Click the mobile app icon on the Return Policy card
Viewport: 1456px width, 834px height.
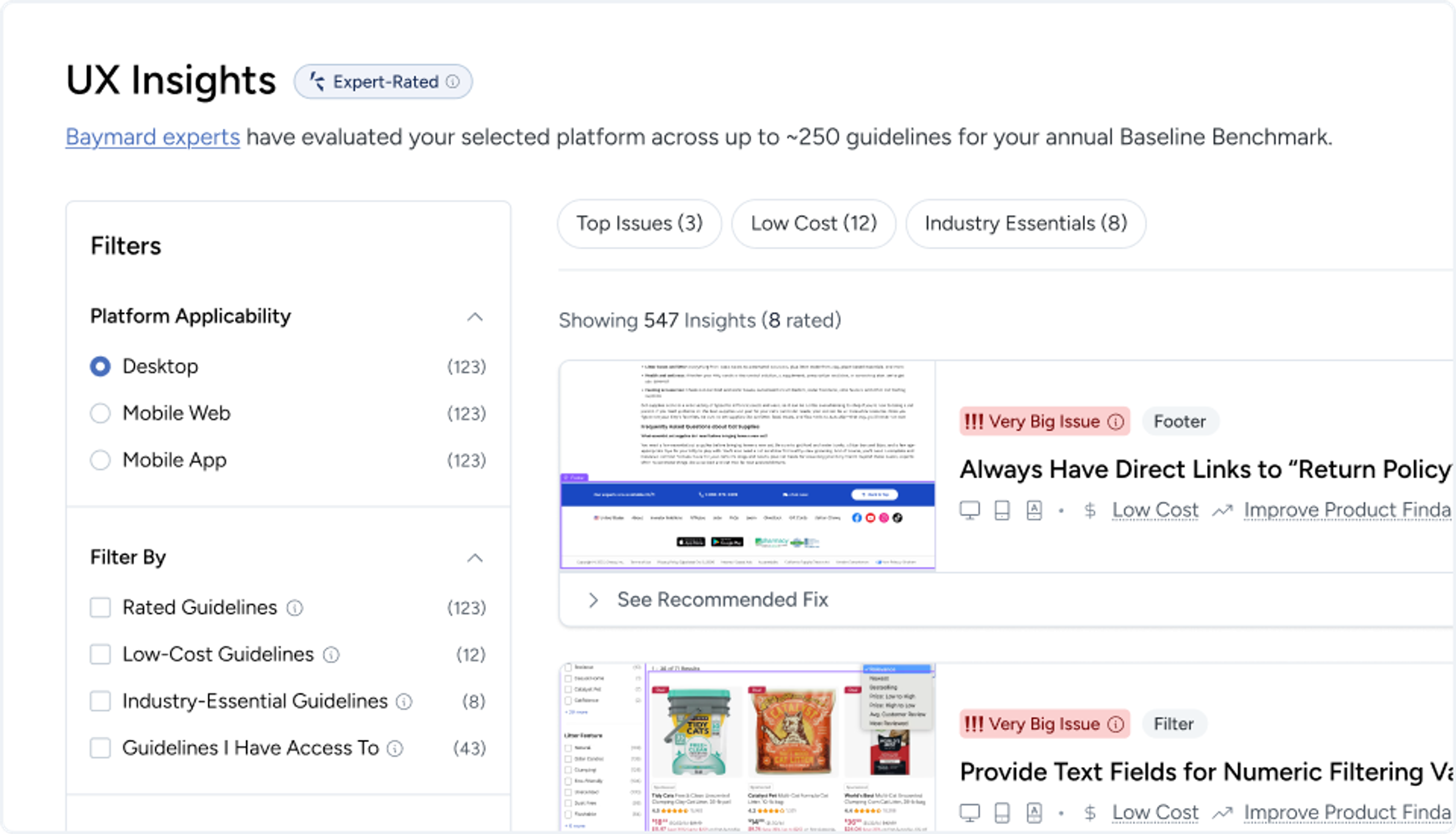pyautogui.click(x=1034, y=510)
